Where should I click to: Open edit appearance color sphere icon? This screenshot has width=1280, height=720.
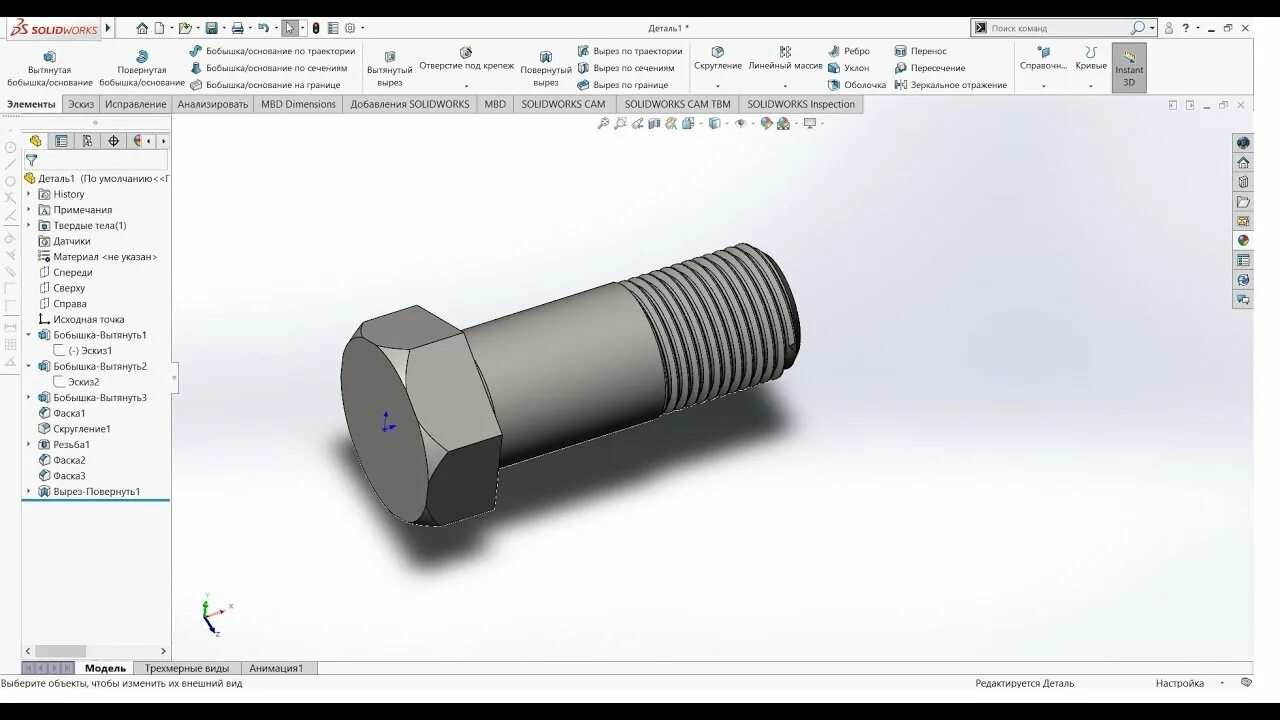[x=766, y=123]
